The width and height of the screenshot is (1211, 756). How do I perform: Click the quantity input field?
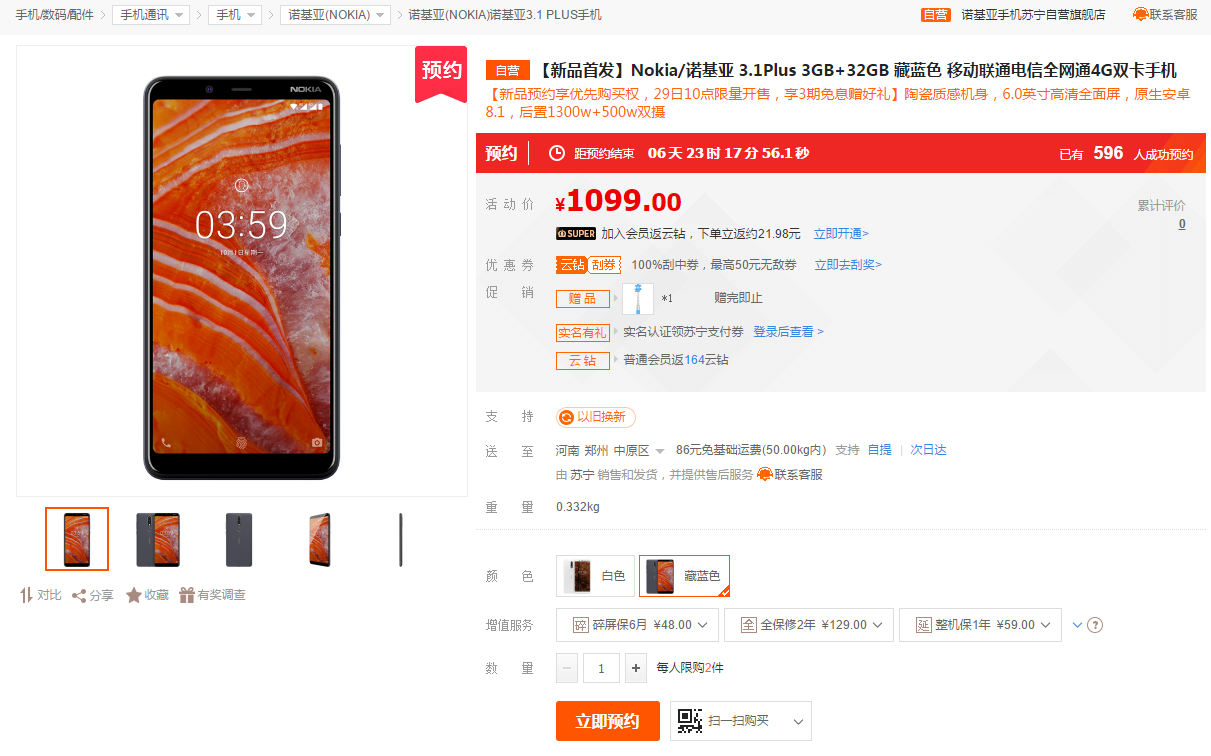[601, 668]
